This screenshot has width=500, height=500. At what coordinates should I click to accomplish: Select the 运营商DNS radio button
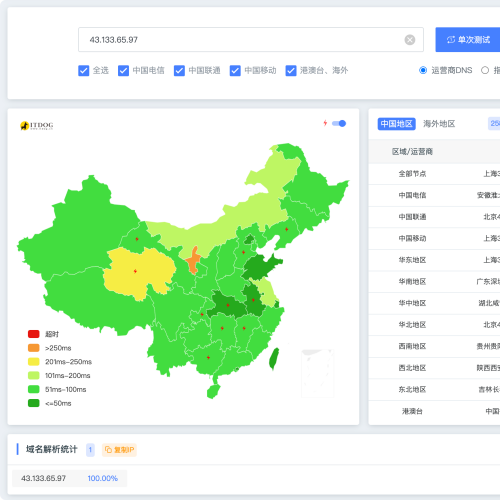[x=423, y=70]
